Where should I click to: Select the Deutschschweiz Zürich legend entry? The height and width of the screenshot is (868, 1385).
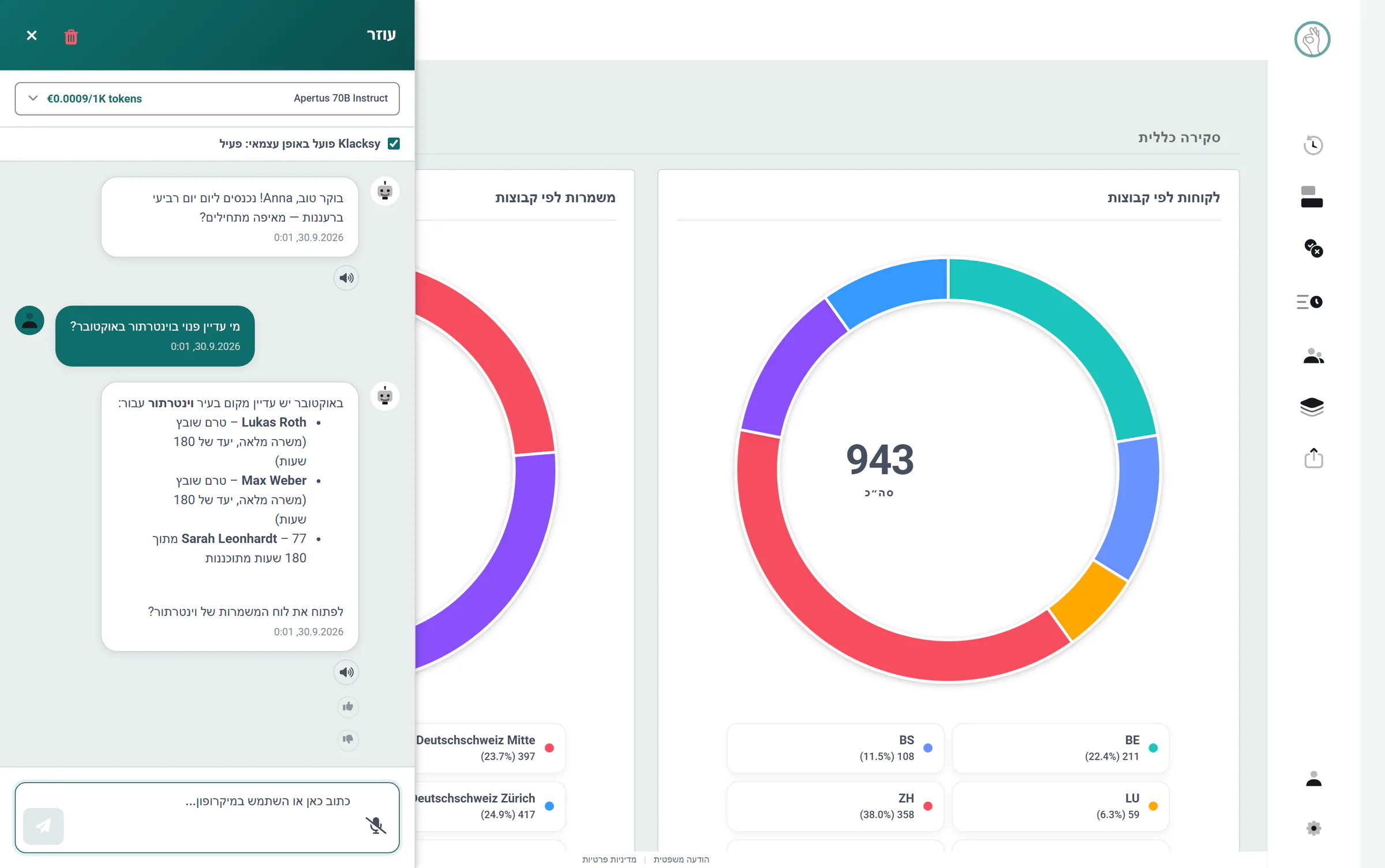click(489, 807)
